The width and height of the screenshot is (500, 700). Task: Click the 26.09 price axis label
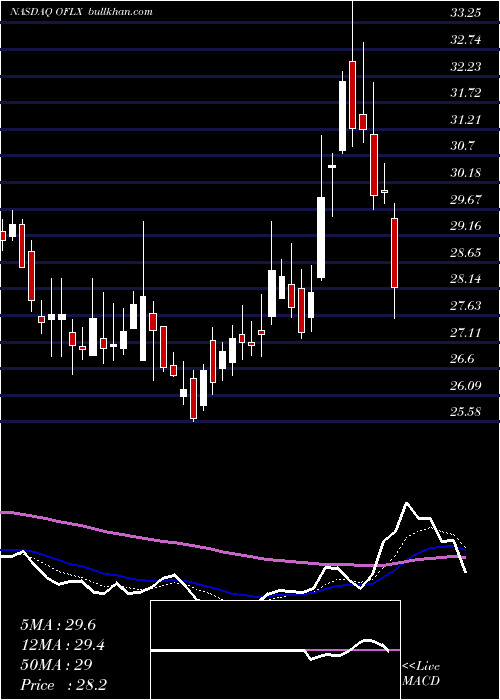[466, 385]
